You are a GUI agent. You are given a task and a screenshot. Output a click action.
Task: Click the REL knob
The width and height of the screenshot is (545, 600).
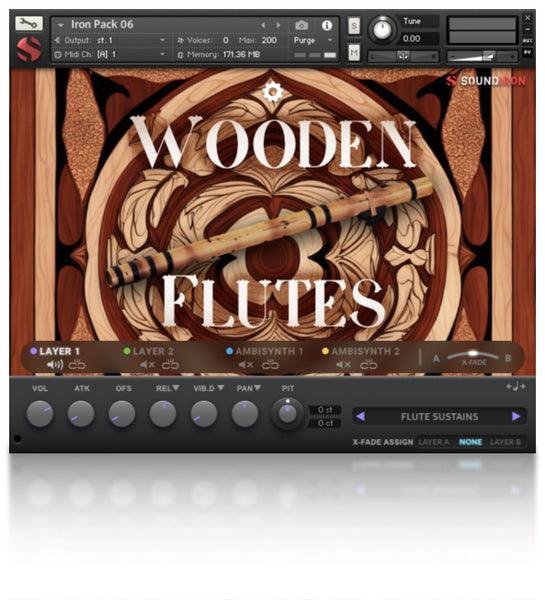163,414
